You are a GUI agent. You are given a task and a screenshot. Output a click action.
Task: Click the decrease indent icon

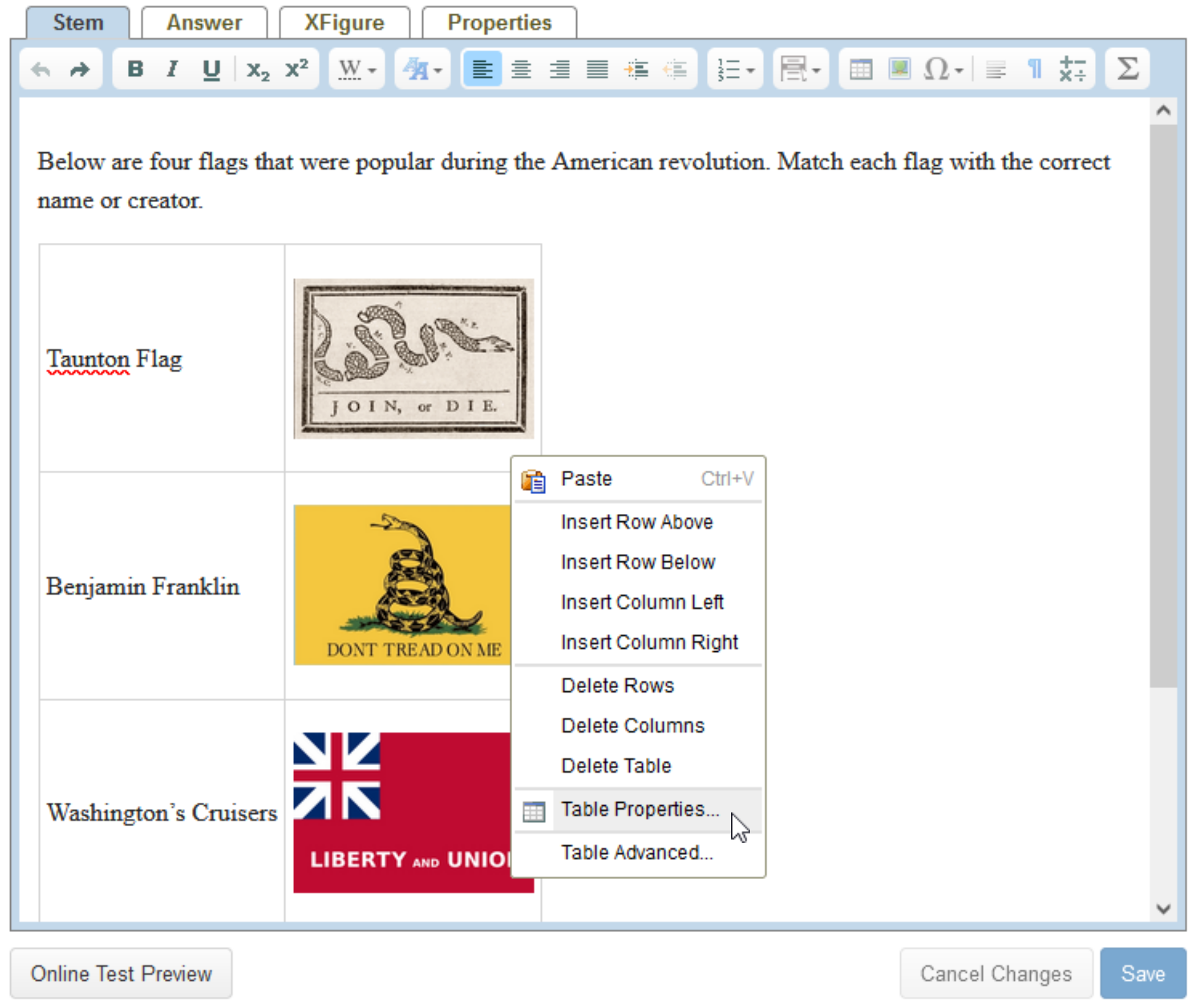click(675, 70)
